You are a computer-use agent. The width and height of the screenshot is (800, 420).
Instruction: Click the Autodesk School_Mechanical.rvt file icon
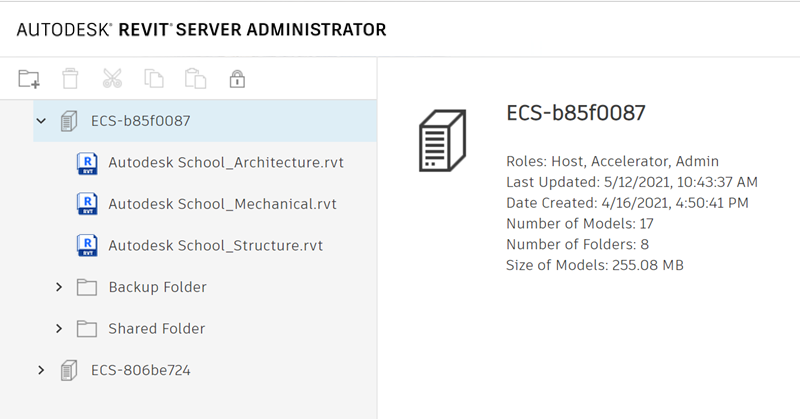tap(87, 204)
